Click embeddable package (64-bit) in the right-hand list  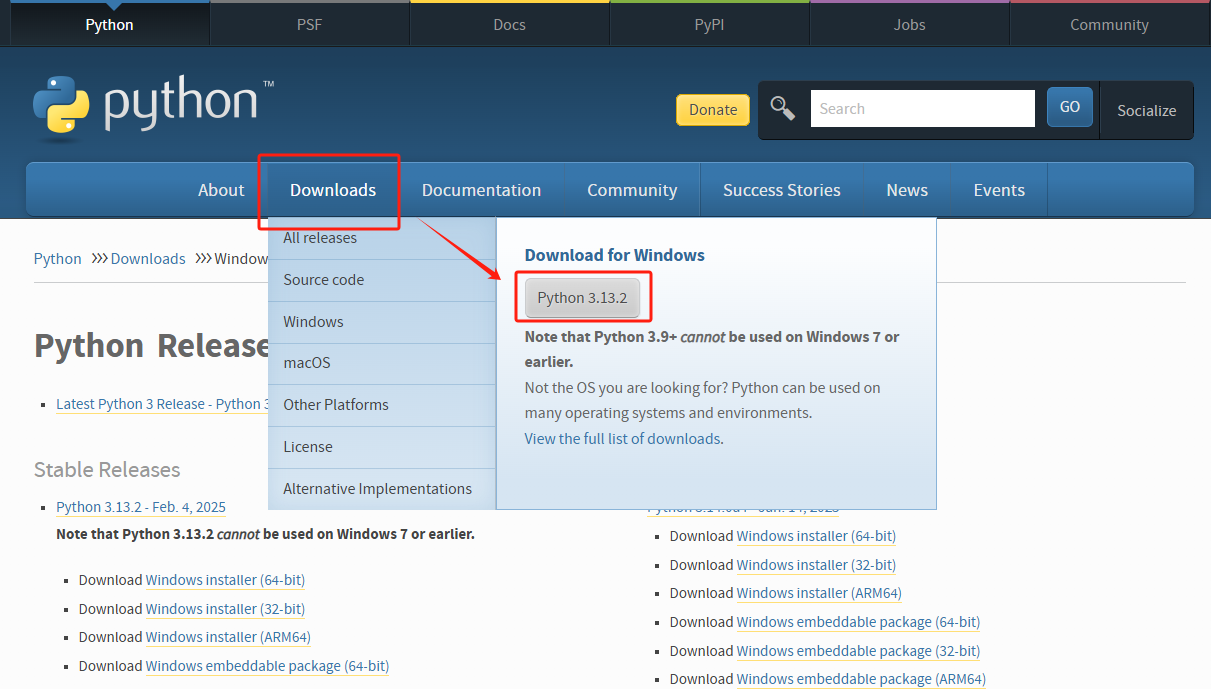[x=858, y=622]
